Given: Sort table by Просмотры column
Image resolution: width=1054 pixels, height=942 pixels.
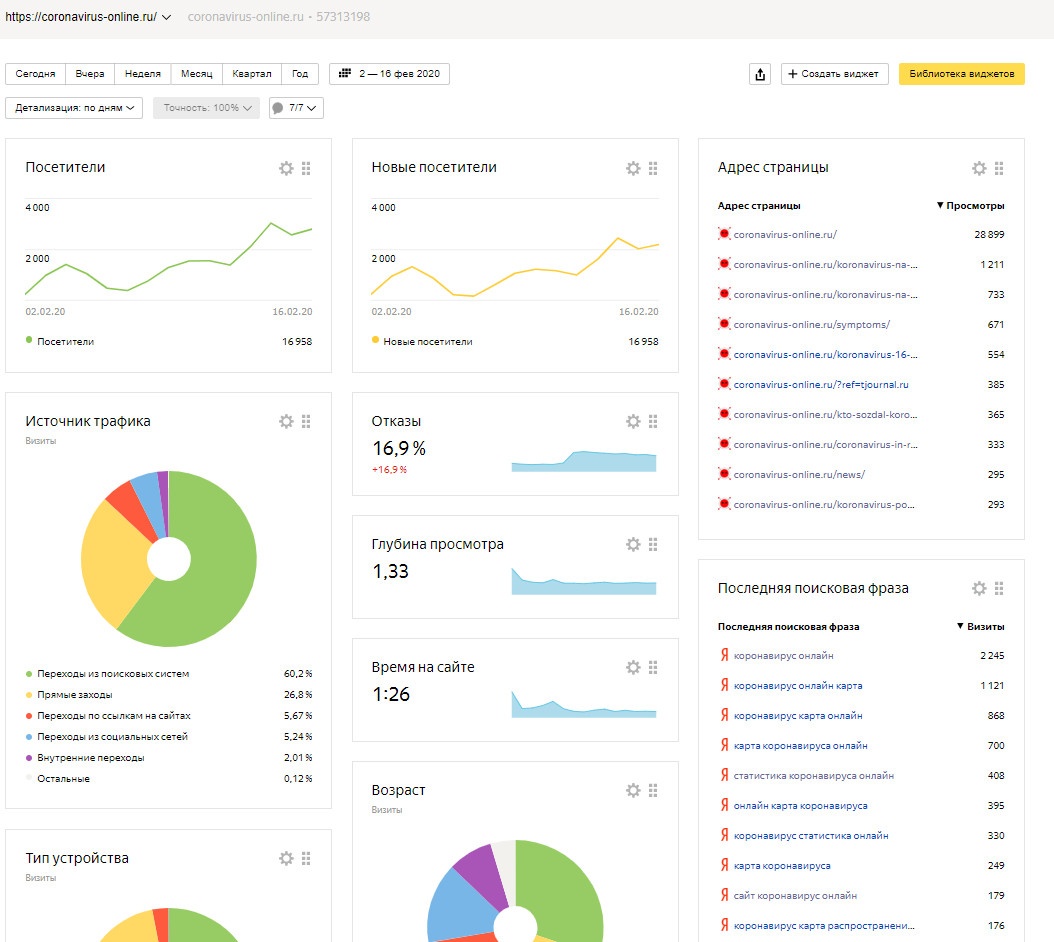Looking at the screenshot, I should (x=971, y=206).
